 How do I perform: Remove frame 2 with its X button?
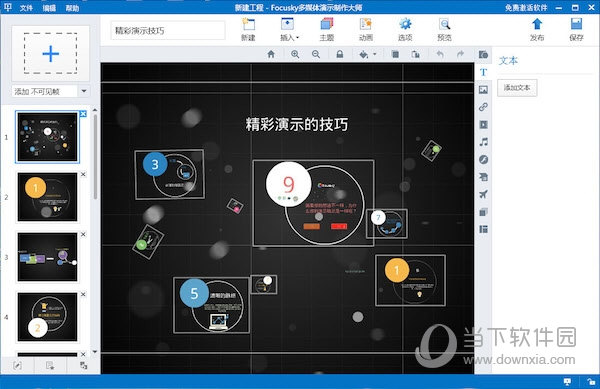tap(83, 174)
